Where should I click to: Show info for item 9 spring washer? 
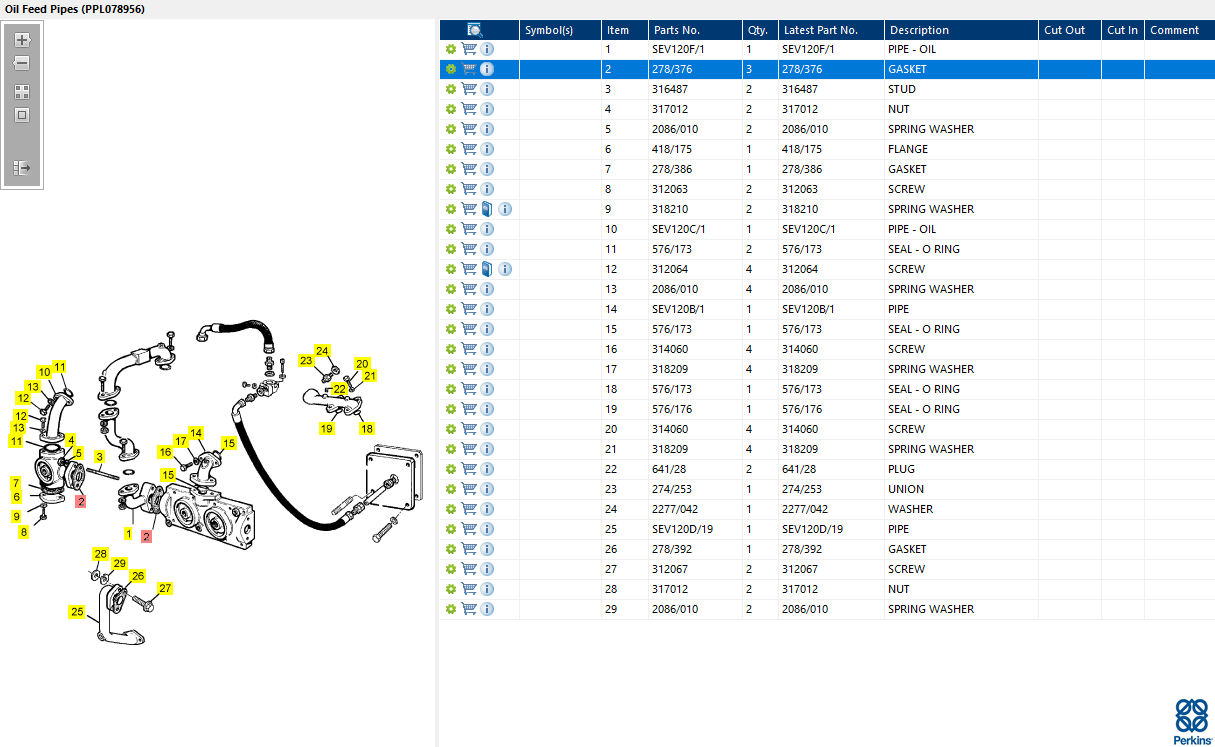505,209
